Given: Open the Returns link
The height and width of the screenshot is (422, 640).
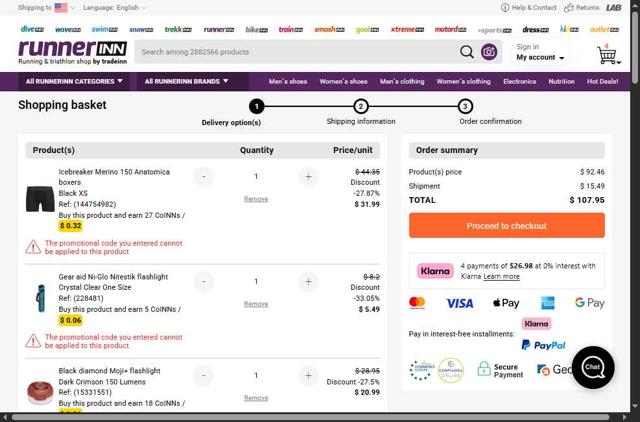Looking at the screenshot, I should 581,7.
